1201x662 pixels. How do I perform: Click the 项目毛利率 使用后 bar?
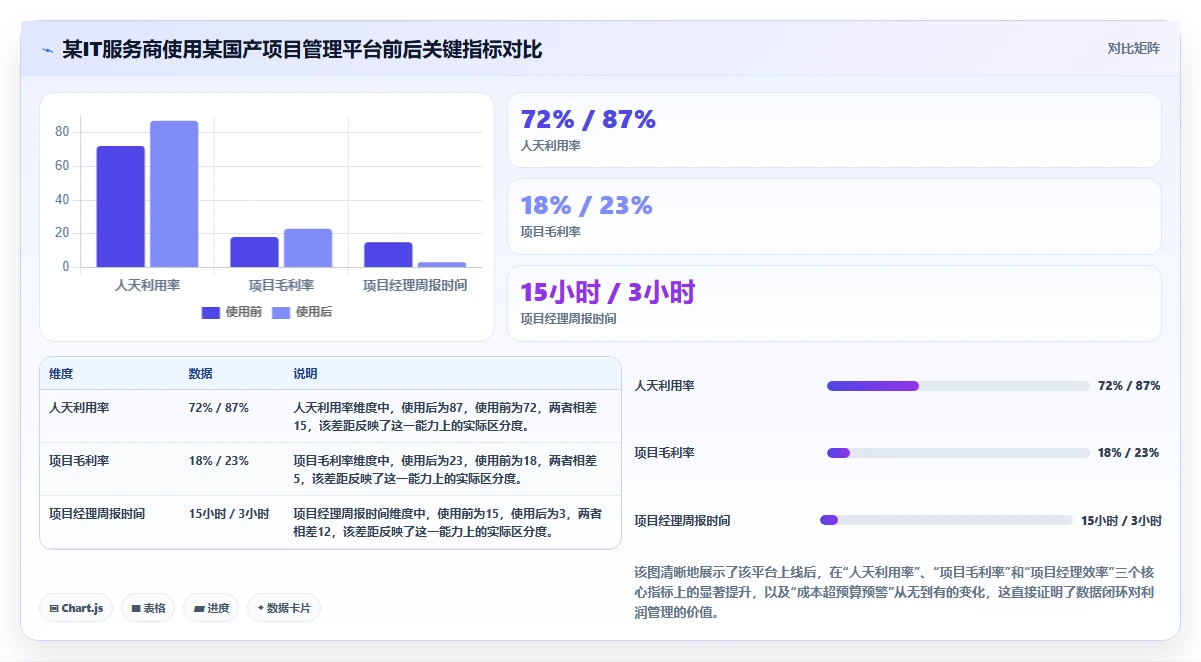(308, 248)
